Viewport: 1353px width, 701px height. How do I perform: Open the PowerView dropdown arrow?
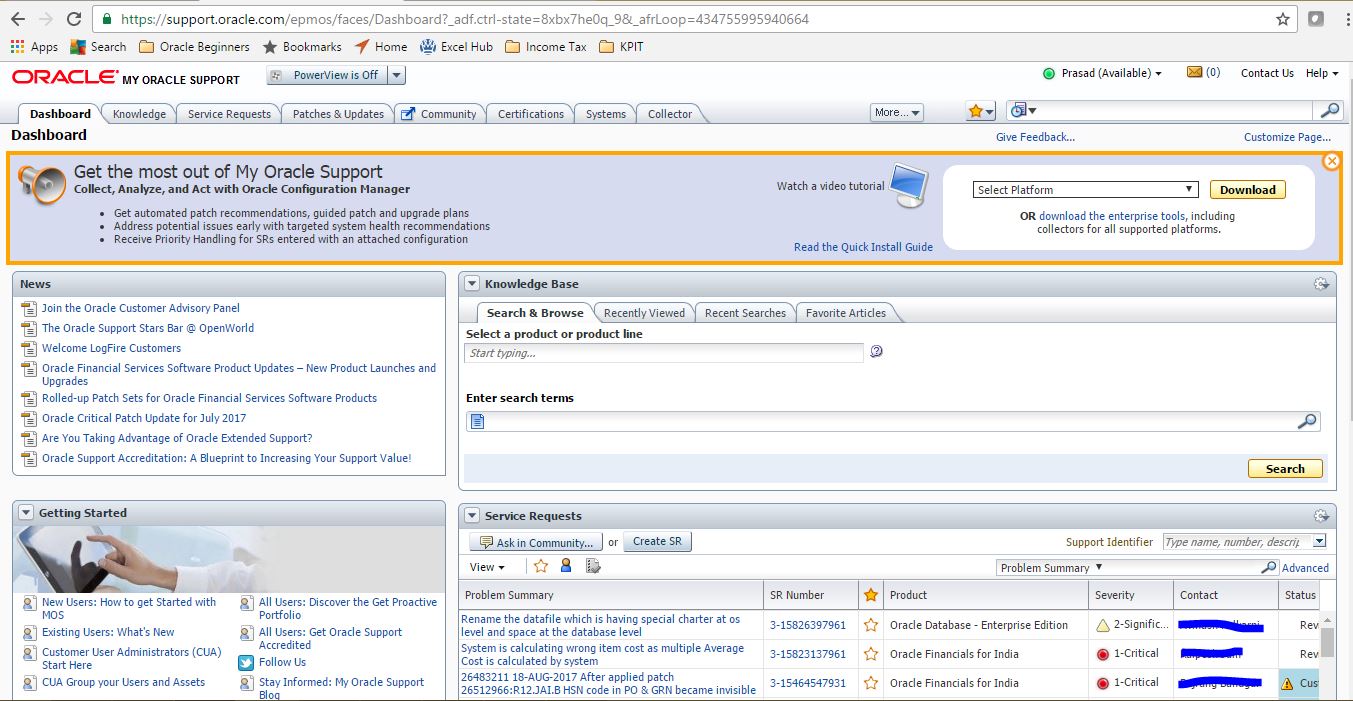tap(396, 75)
